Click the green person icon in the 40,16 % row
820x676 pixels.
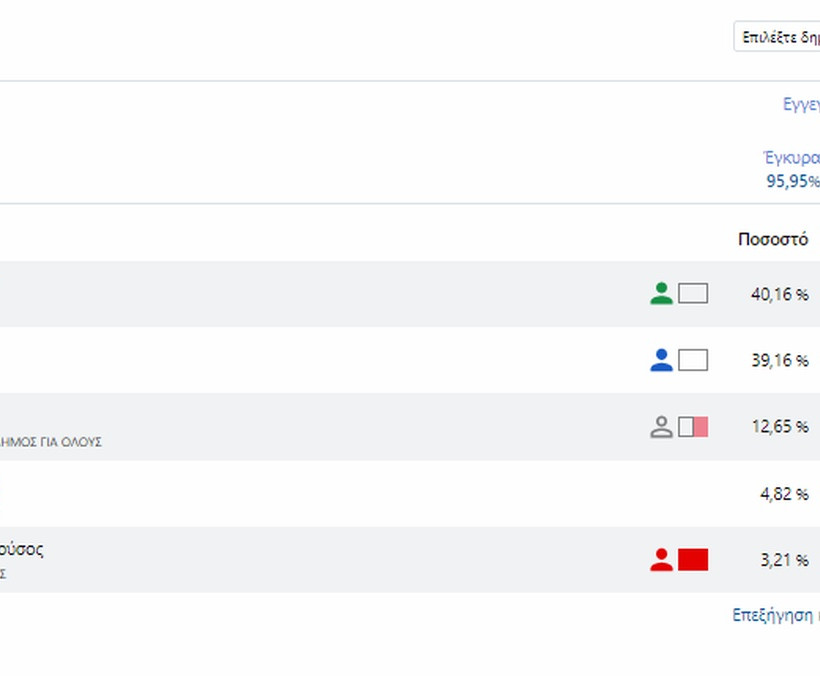(x=661, y=294)
